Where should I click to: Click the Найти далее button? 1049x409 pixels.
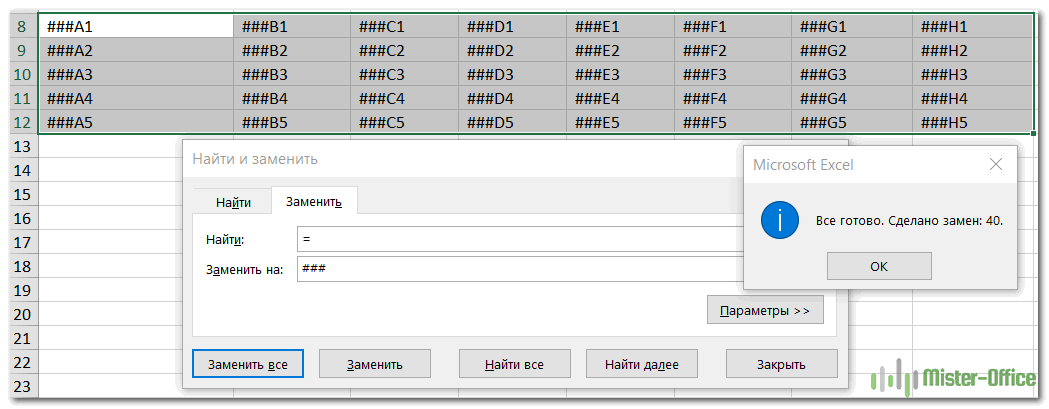(x=642, y=364)
